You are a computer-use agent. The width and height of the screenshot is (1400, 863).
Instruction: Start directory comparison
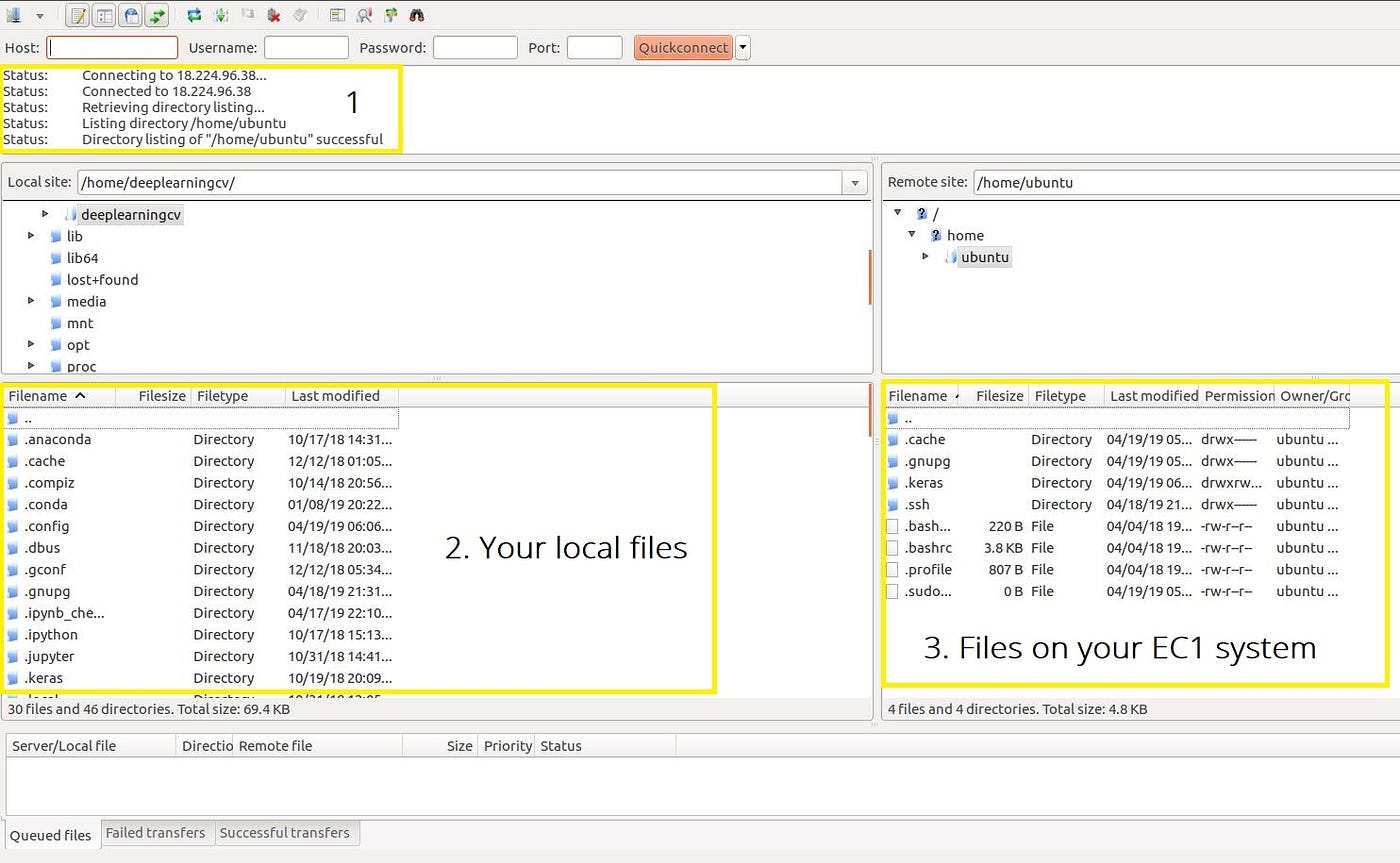[x=365, y=14]
